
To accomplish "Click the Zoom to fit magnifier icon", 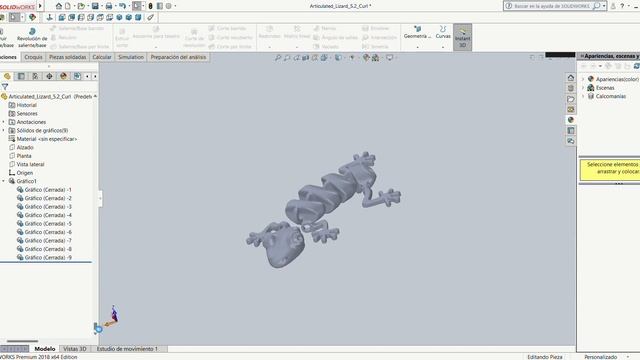I will coord(278,58).
